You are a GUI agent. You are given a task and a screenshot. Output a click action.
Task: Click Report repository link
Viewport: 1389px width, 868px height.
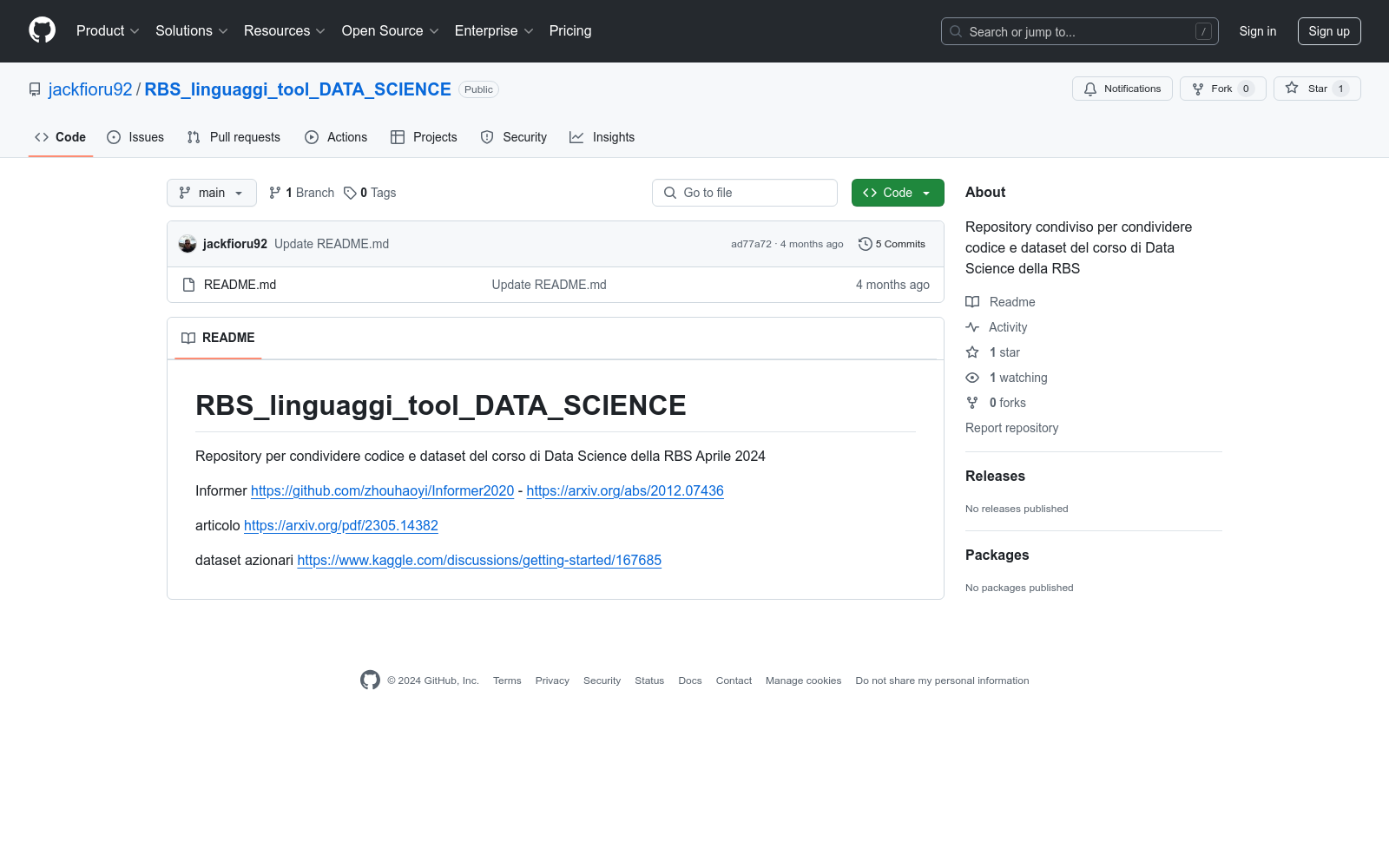click(1011, 428)
